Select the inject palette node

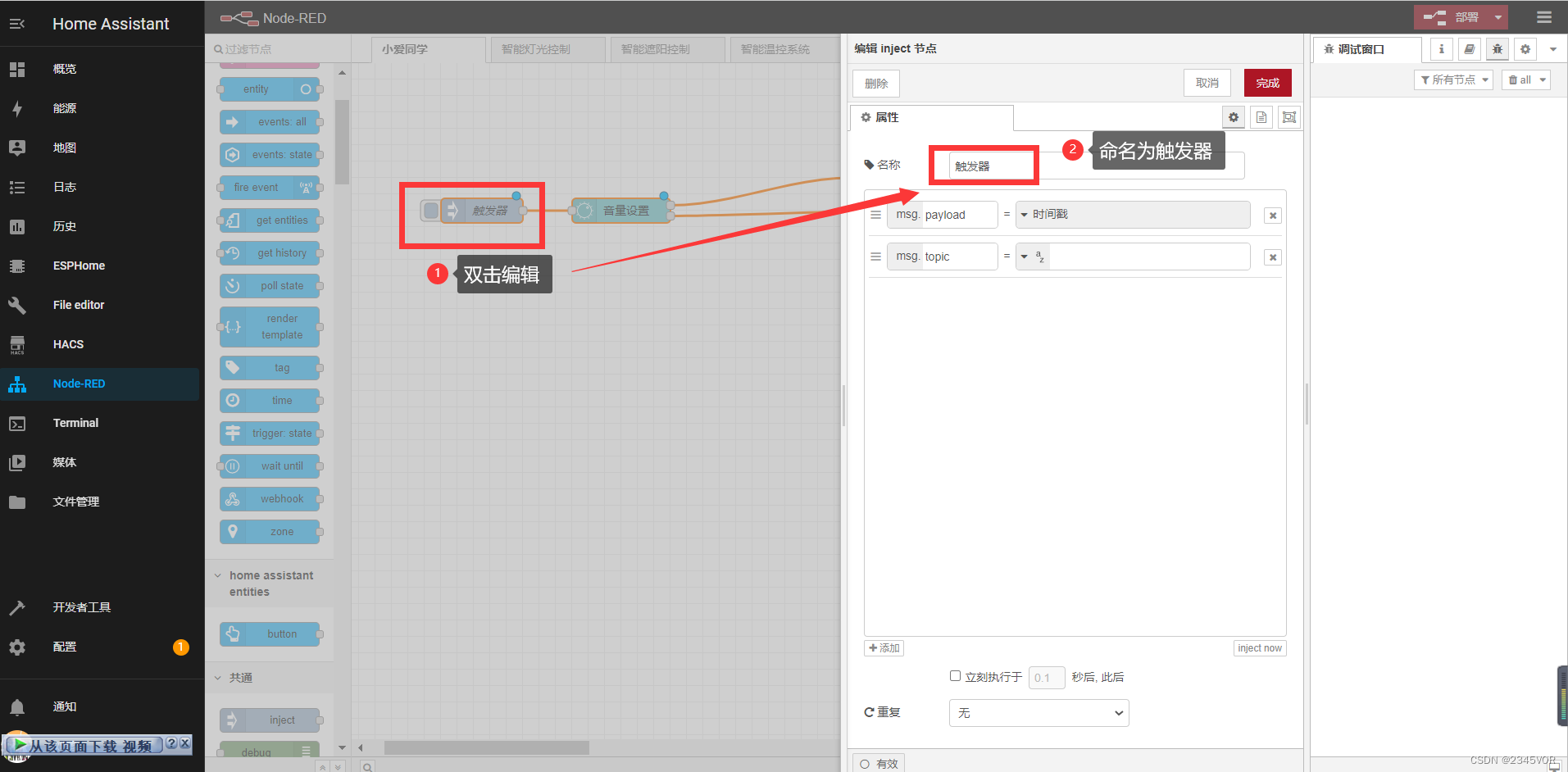(270, 720)
